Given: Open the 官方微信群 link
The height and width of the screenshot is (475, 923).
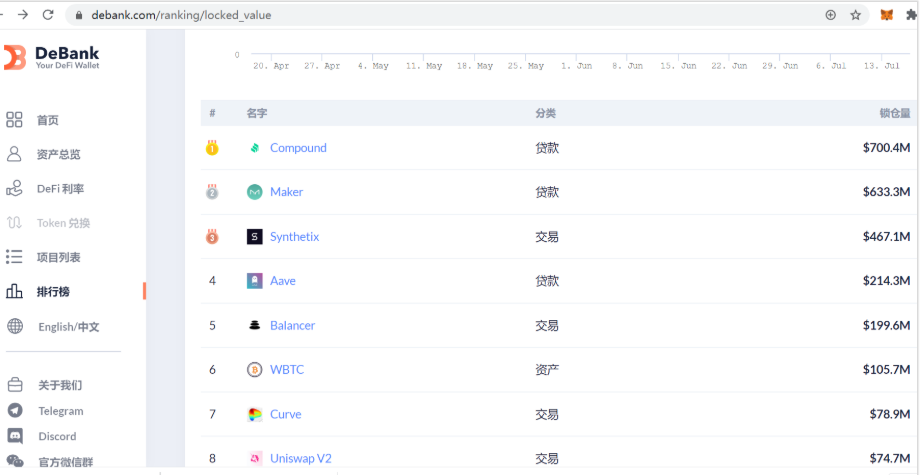Looking at the screenshot, I should coord(65,462).
